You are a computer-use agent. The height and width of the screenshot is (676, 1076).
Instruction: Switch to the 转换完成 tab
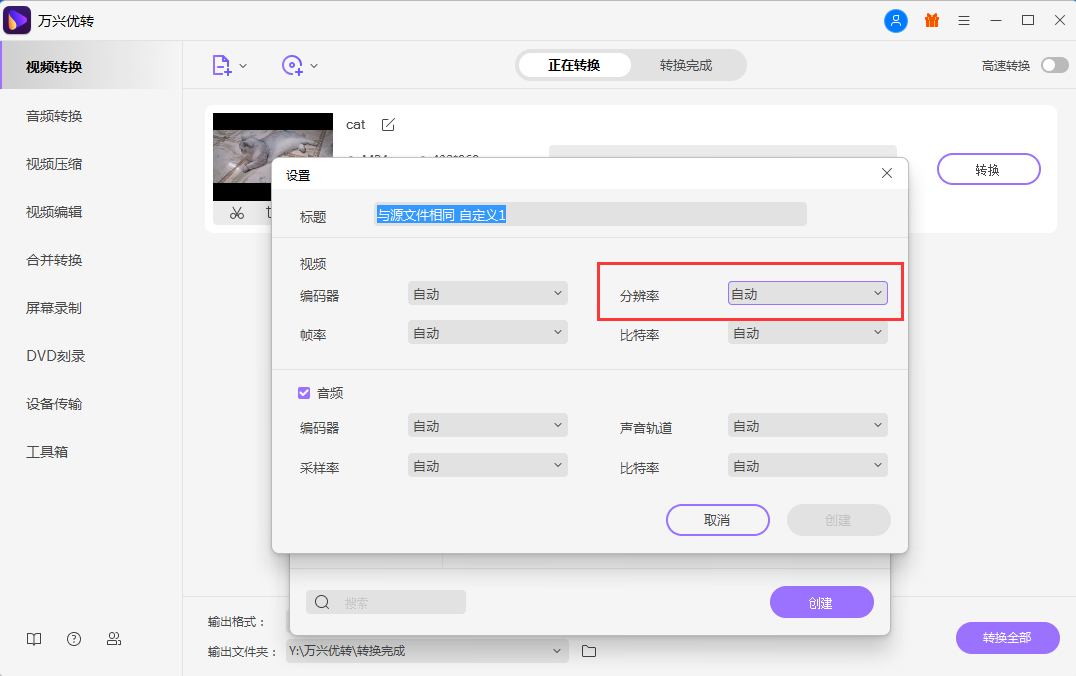tap(688, 64)
